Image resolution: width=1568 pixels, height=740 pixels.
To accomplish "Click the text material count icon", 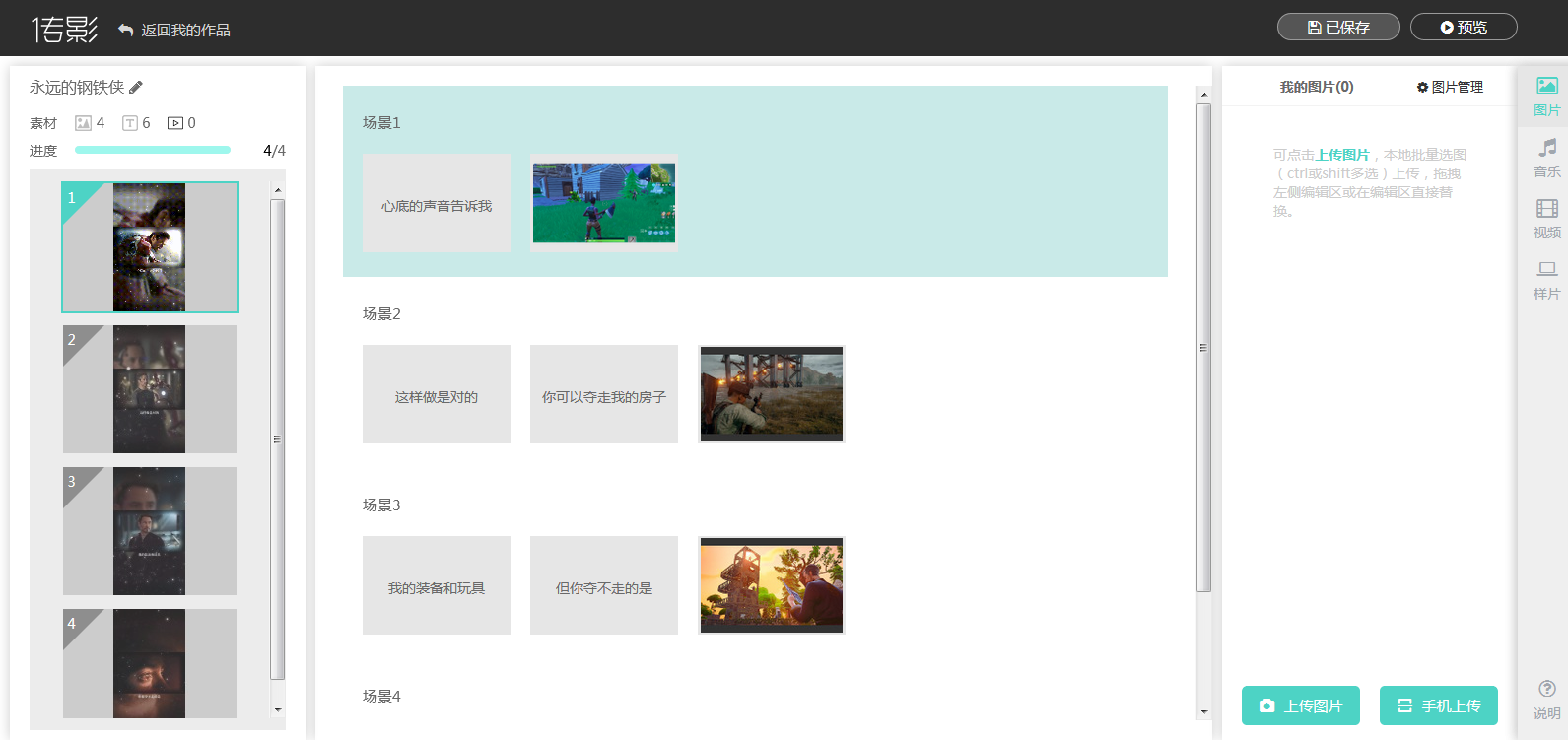I will coord(130,123).
